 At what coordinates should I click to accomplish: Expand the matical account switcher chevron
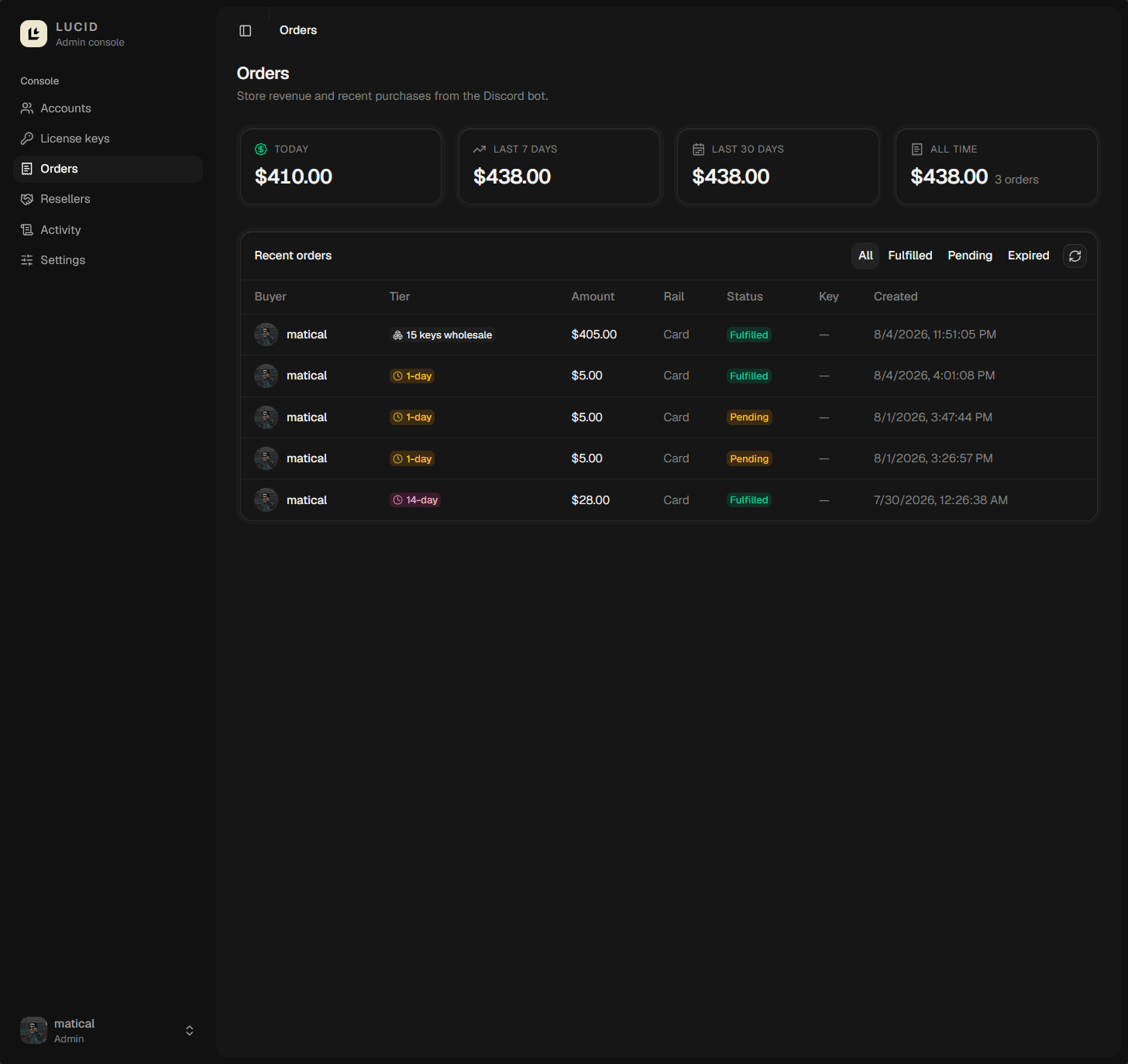click(190, 1031)
